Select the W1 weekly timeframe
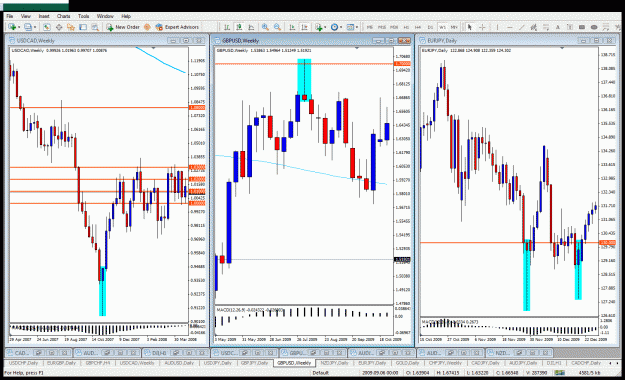625x380 pixels. point(442,27)
